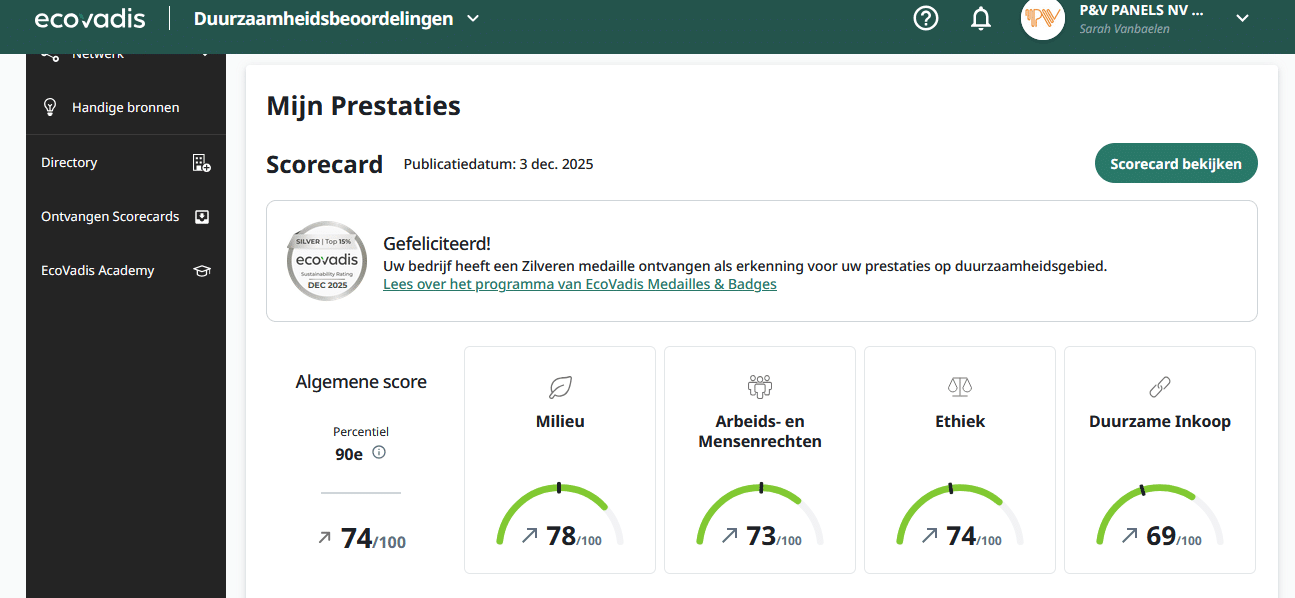Image resolution: width=1295 pixels, height=598 pixels.
Task: Click the Handige bronnen lightbulb icon
Action: pyautogui.click(x=49, y=107)
